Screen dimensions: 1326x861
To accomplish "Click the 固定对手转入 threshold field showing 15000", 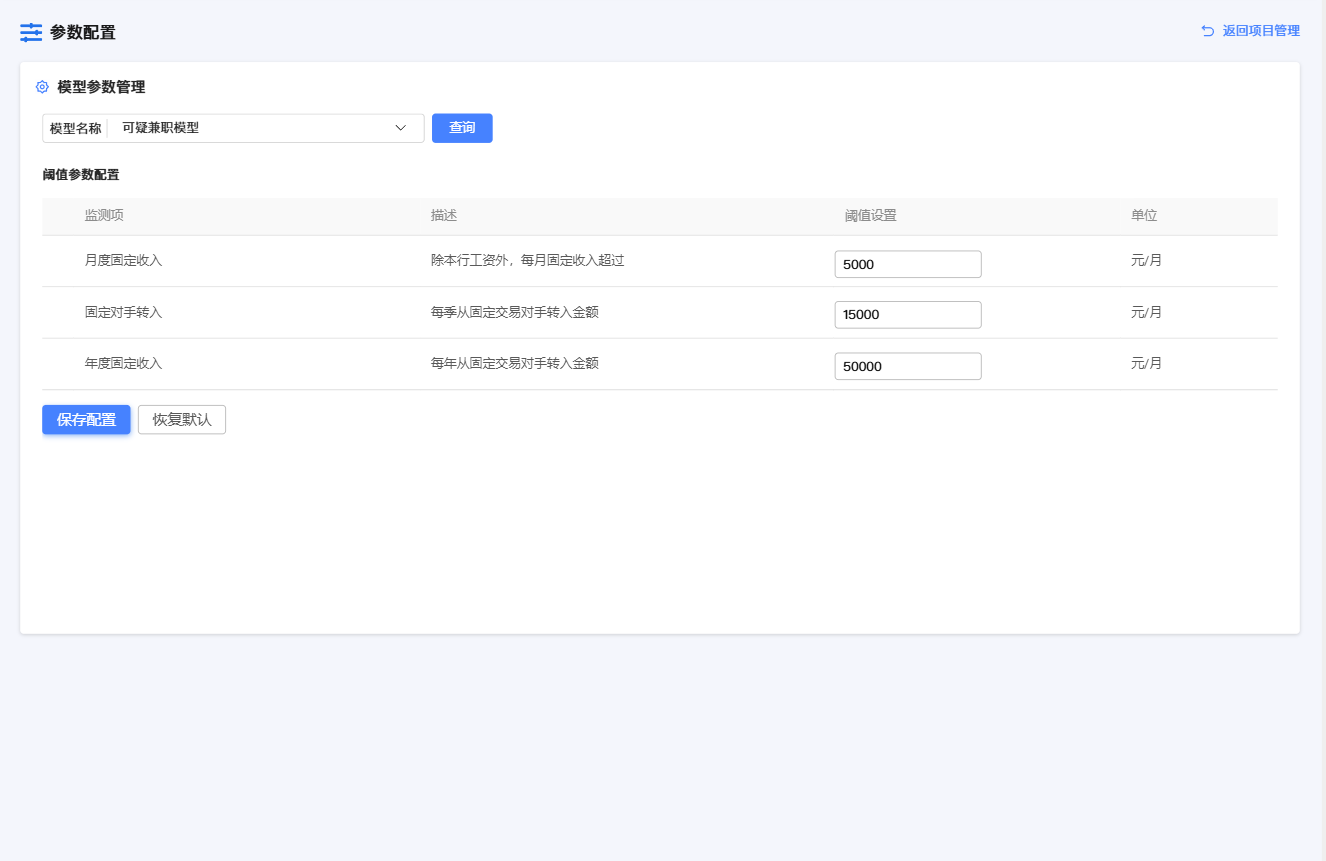I will [907, 315].
